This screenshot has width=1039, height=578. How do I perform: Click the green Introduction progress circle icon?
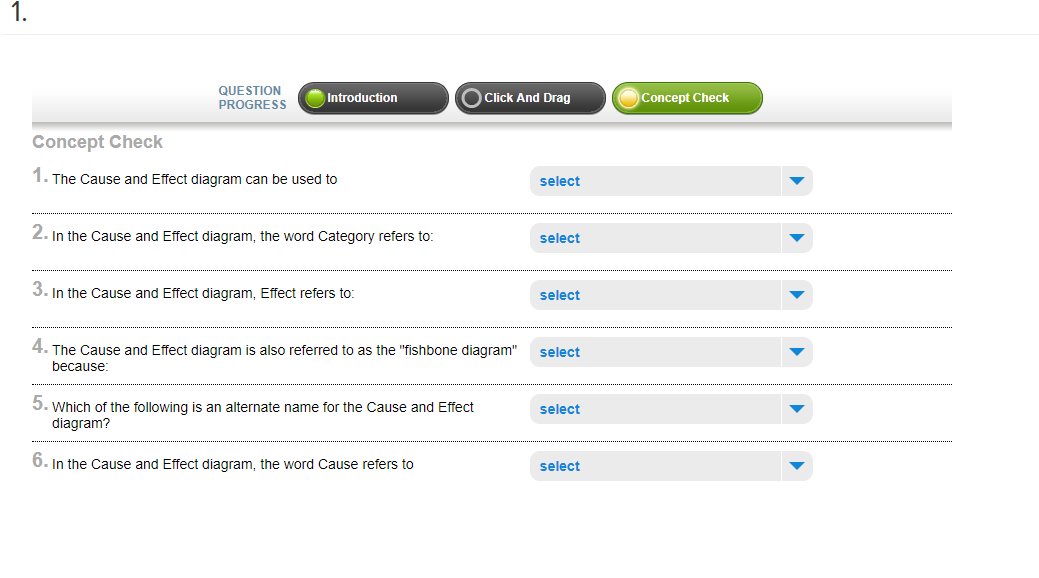(x=315, y=98)
